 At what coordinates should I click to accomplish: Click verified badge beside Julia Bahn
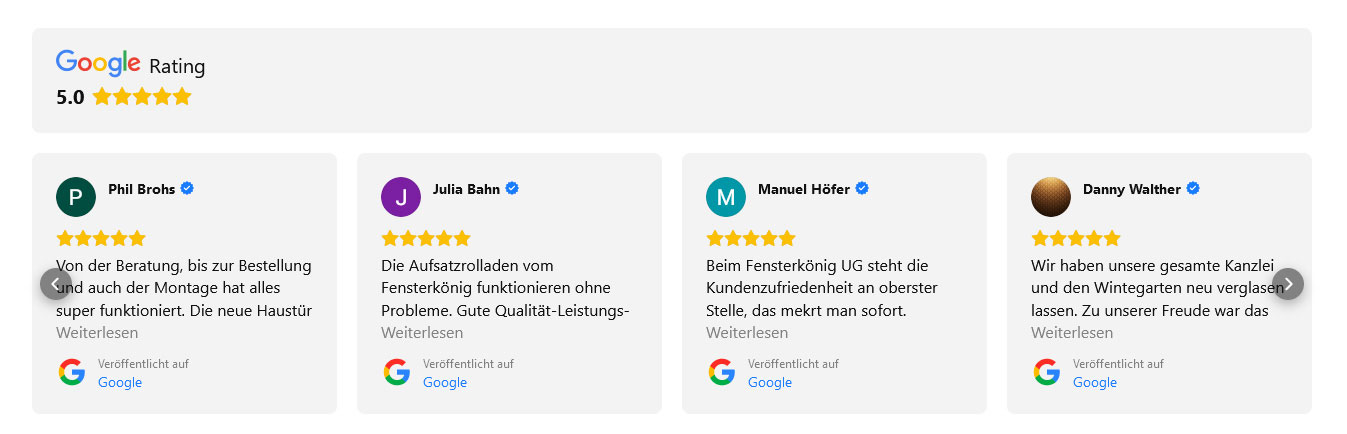pyautogui.click(x=512, y=188)
